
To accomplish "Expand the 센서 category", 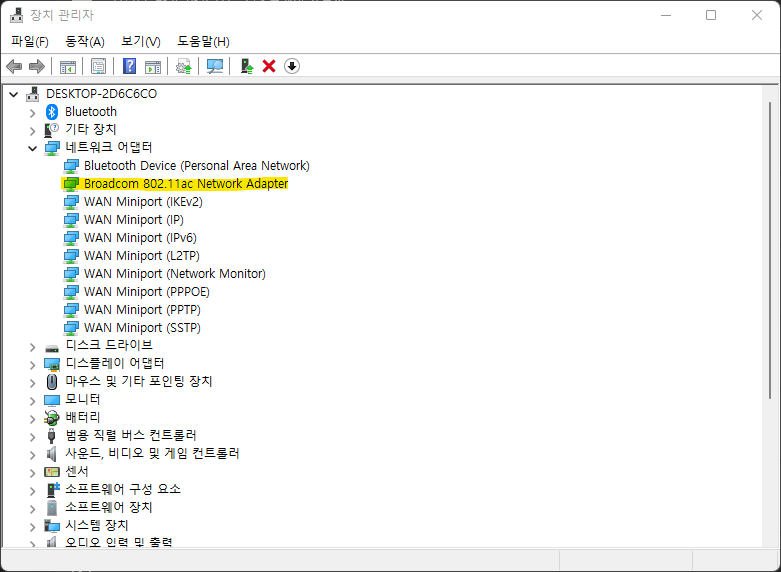I will coord(33,473).
